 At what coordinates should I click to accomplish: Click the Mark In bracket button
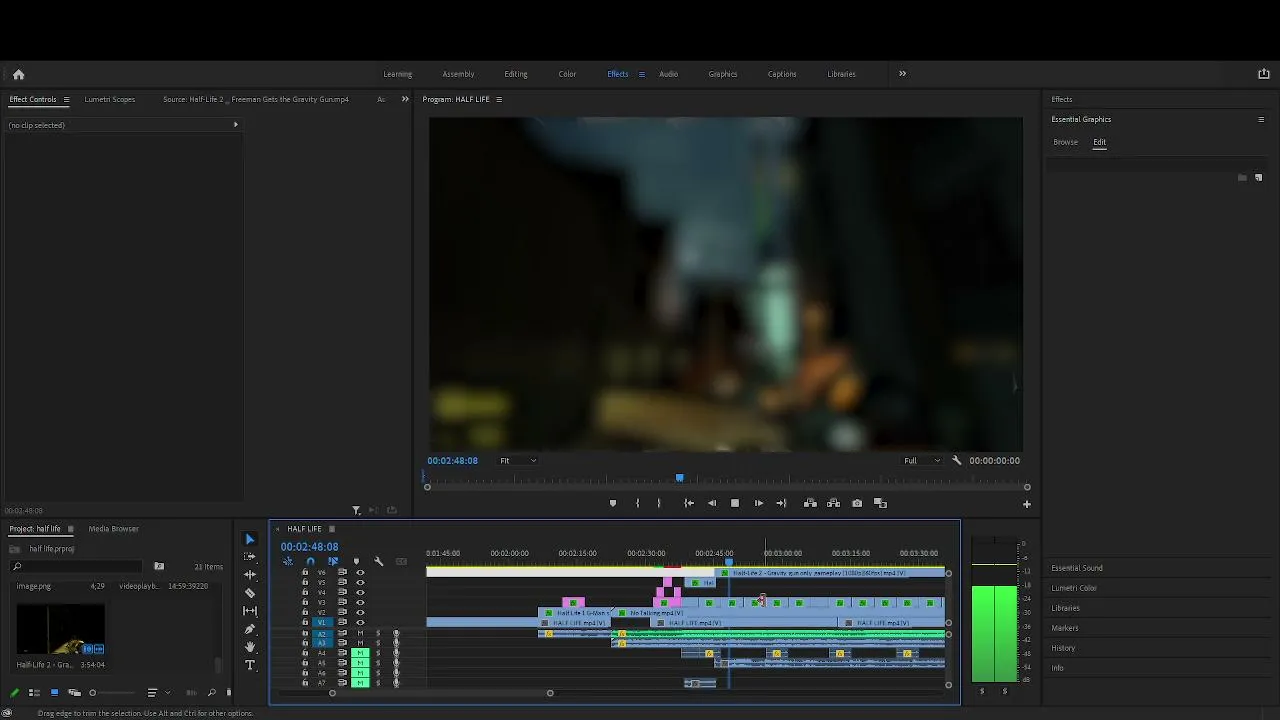(637, 503)
